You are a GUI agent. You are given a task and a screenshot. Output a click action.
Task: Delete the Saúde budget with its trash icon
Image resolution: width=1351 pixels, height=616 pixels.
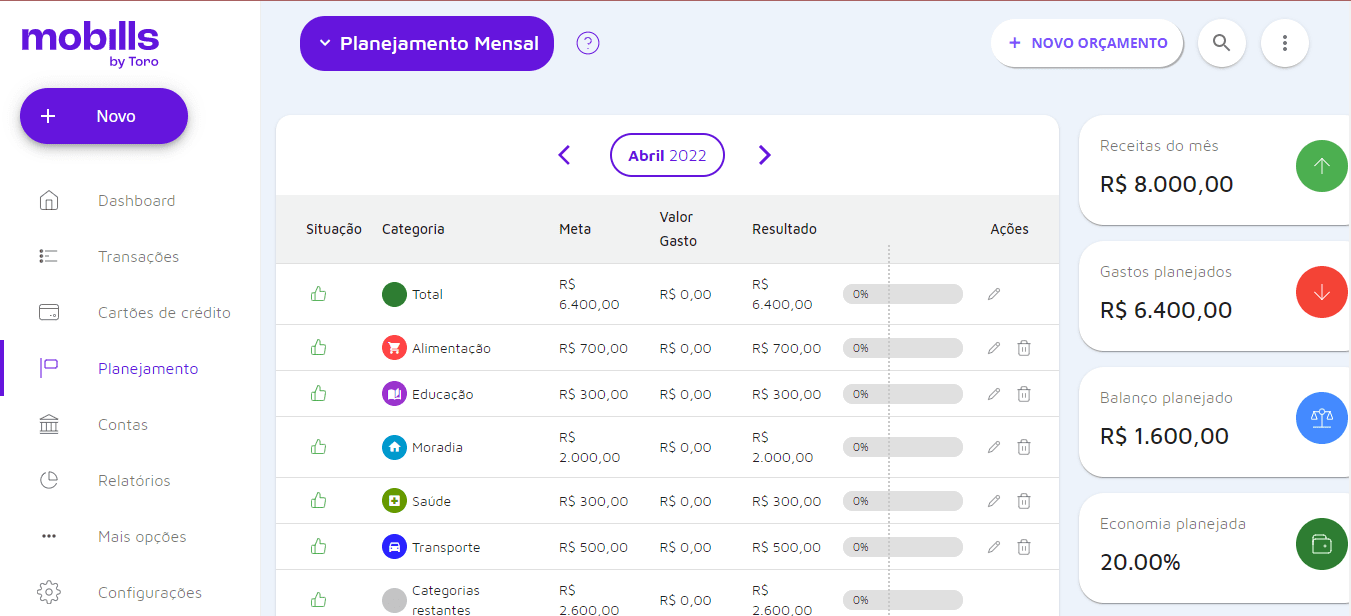(1023, 500)
